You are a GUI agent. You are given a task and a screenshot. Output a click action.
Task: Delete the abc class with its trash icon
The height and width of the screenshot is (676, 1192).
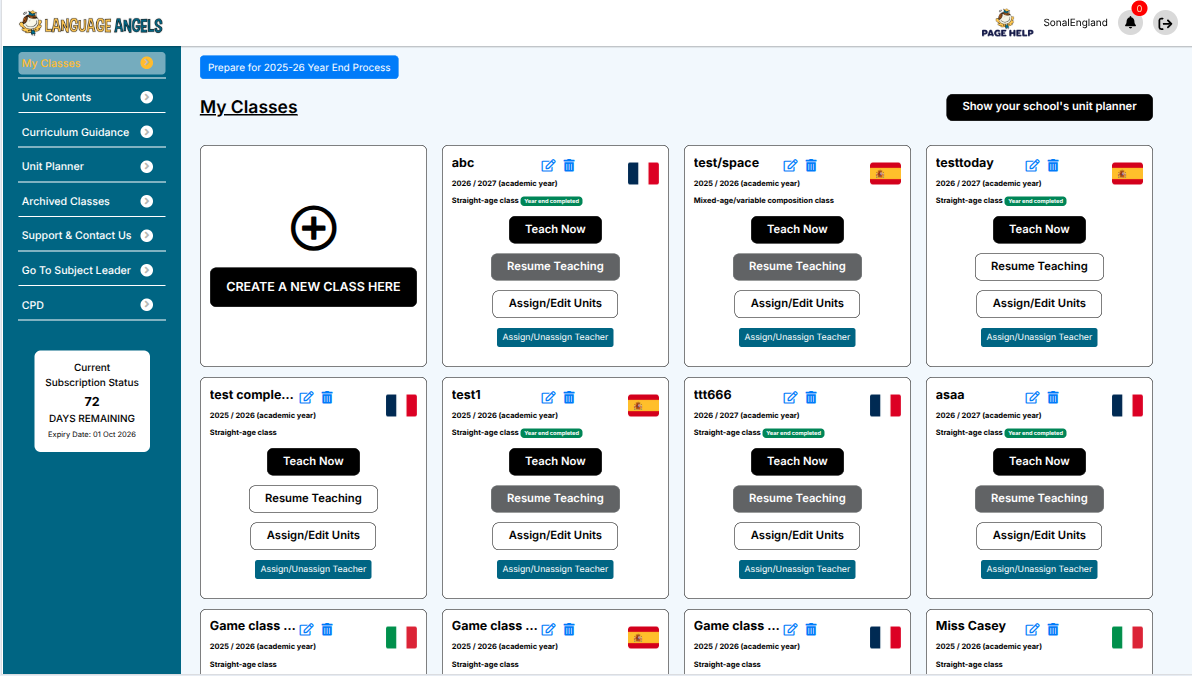pos(569,165)
